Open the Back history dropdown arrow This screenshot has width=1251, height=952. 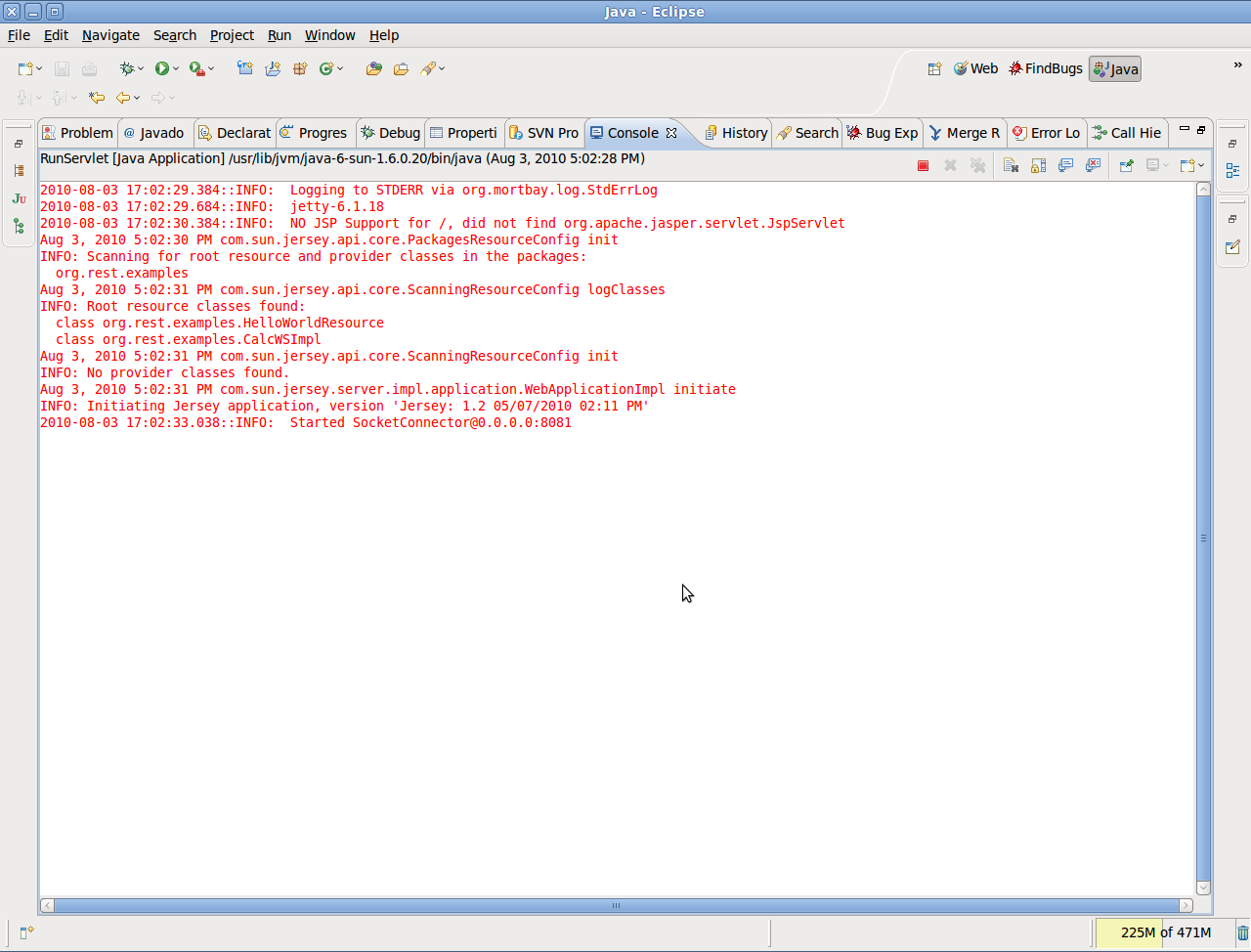(x=137, y=98)
